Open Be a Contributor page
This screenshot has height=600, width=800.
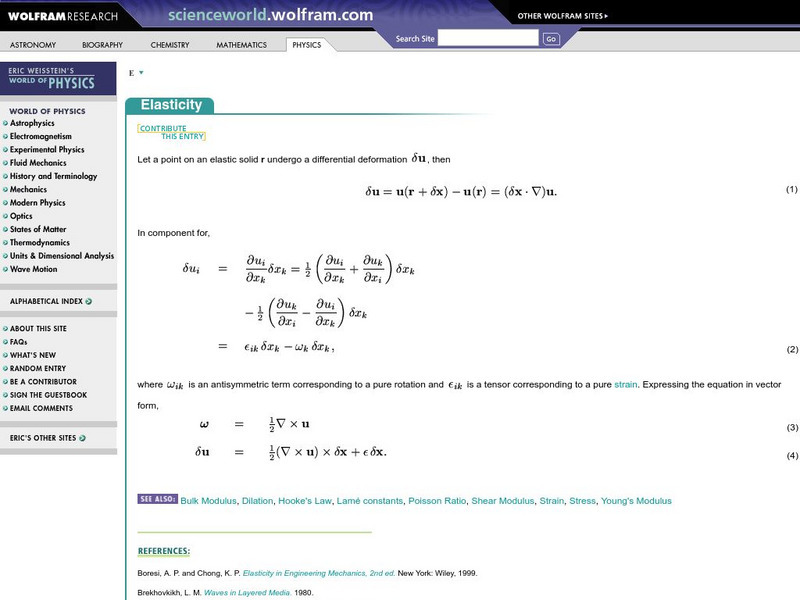coord(43,382)
